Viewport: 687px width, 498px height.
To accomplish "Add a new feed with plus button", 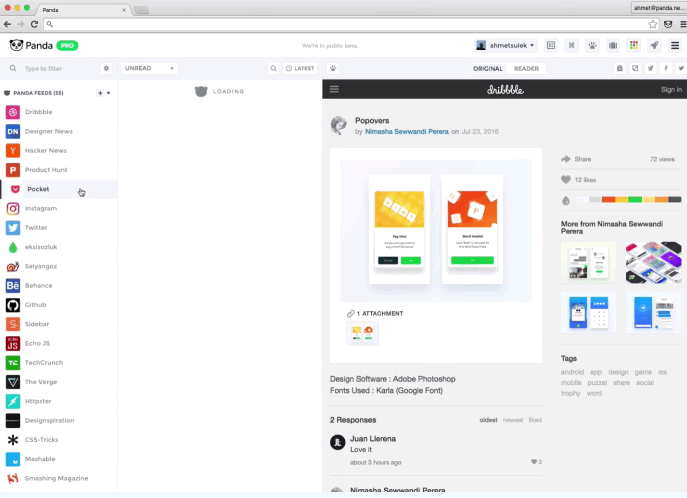I will click(x=100, y=93).
